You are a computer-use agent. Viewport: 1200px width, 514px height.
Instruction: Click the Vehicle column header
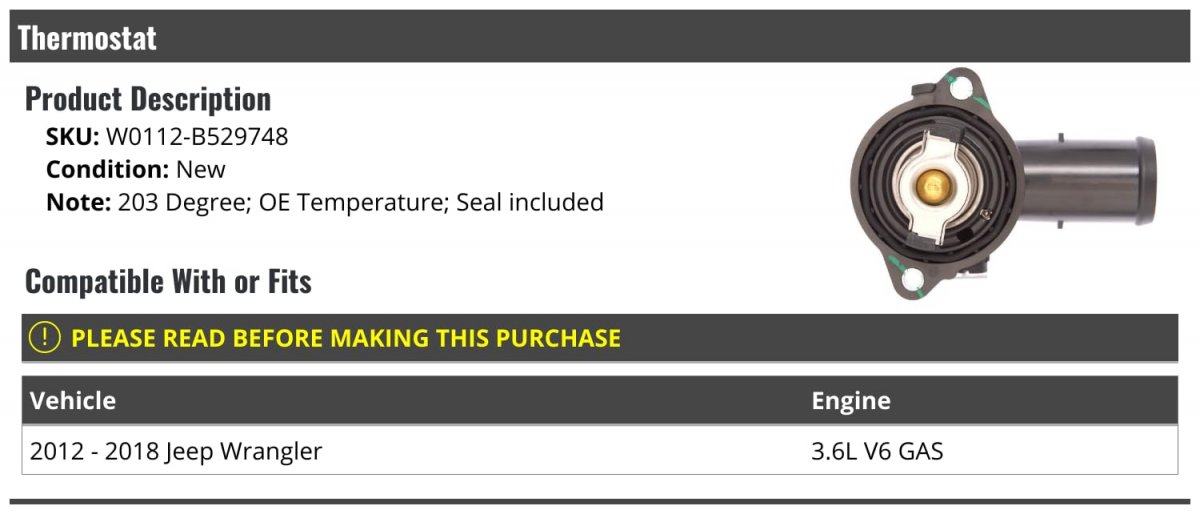[73, 401]
